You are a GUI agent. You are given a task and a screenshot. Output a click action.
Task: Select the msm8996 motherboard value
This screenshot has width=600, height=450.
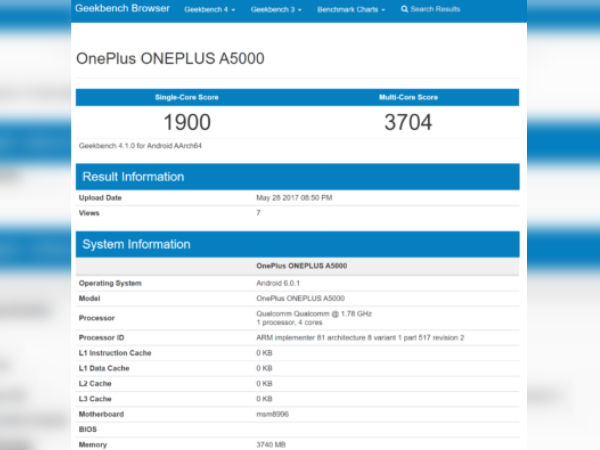tap(272, 414)
